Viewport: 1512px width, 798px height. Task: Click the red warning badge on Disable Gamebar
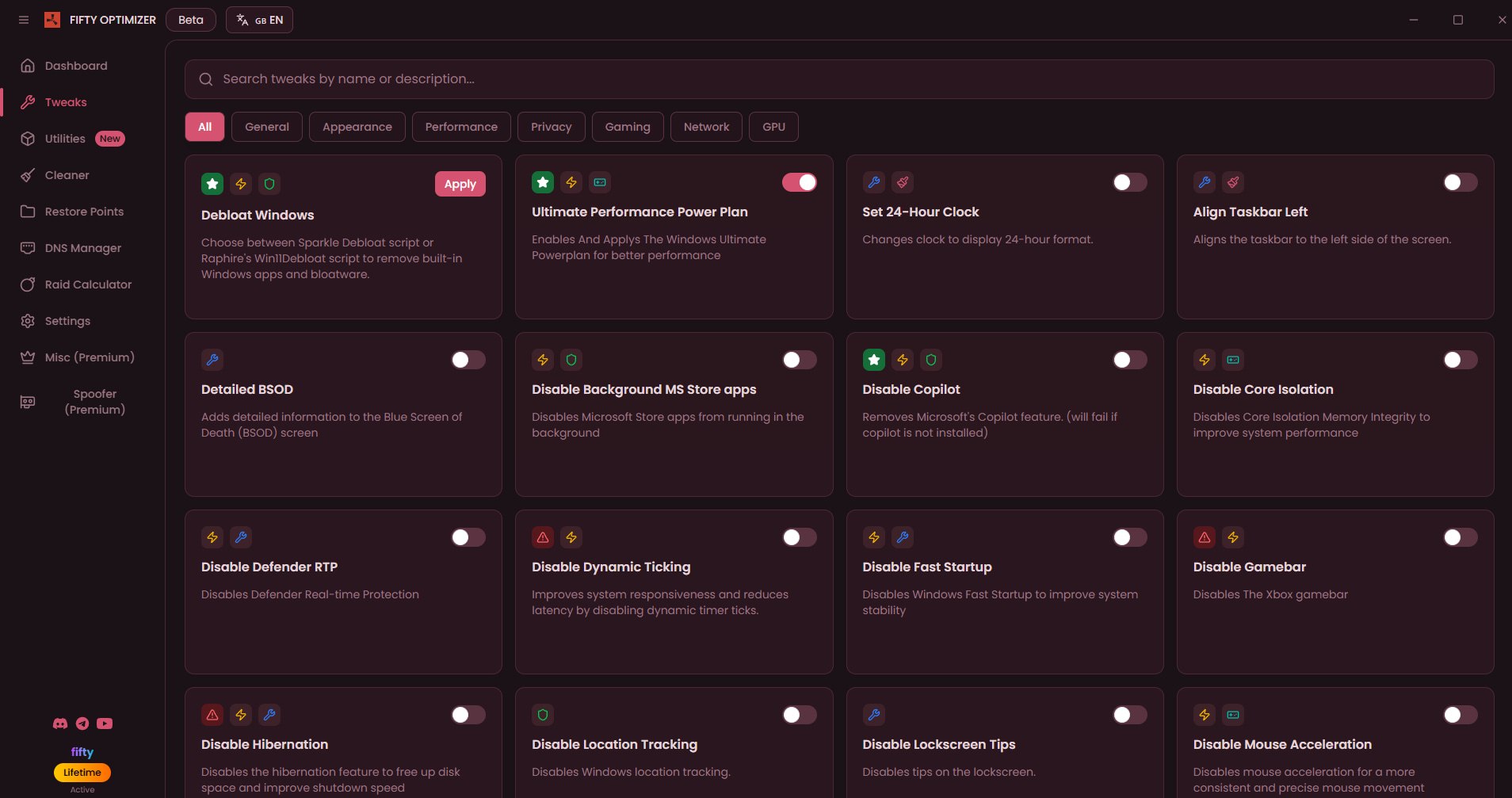tap(1205, 537)
